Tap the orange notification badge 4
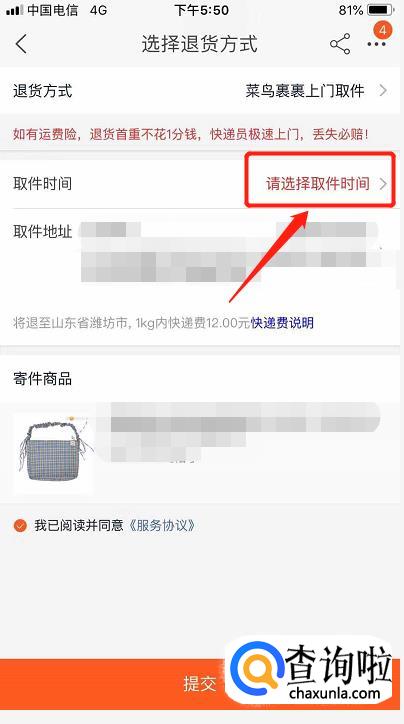The width and height of the screenshot is (404, 724). tap(382, 30)
